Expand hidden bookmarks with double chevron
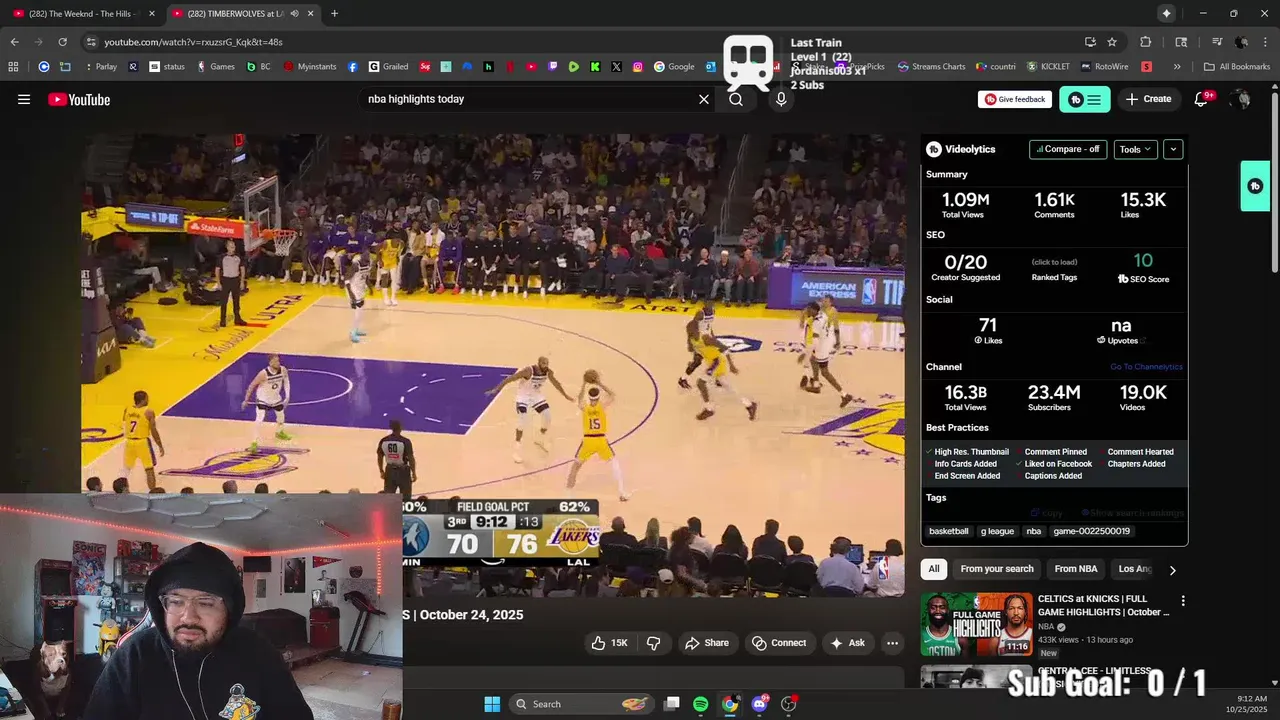The image size is (1280, 720). (x=1177, y=67)
